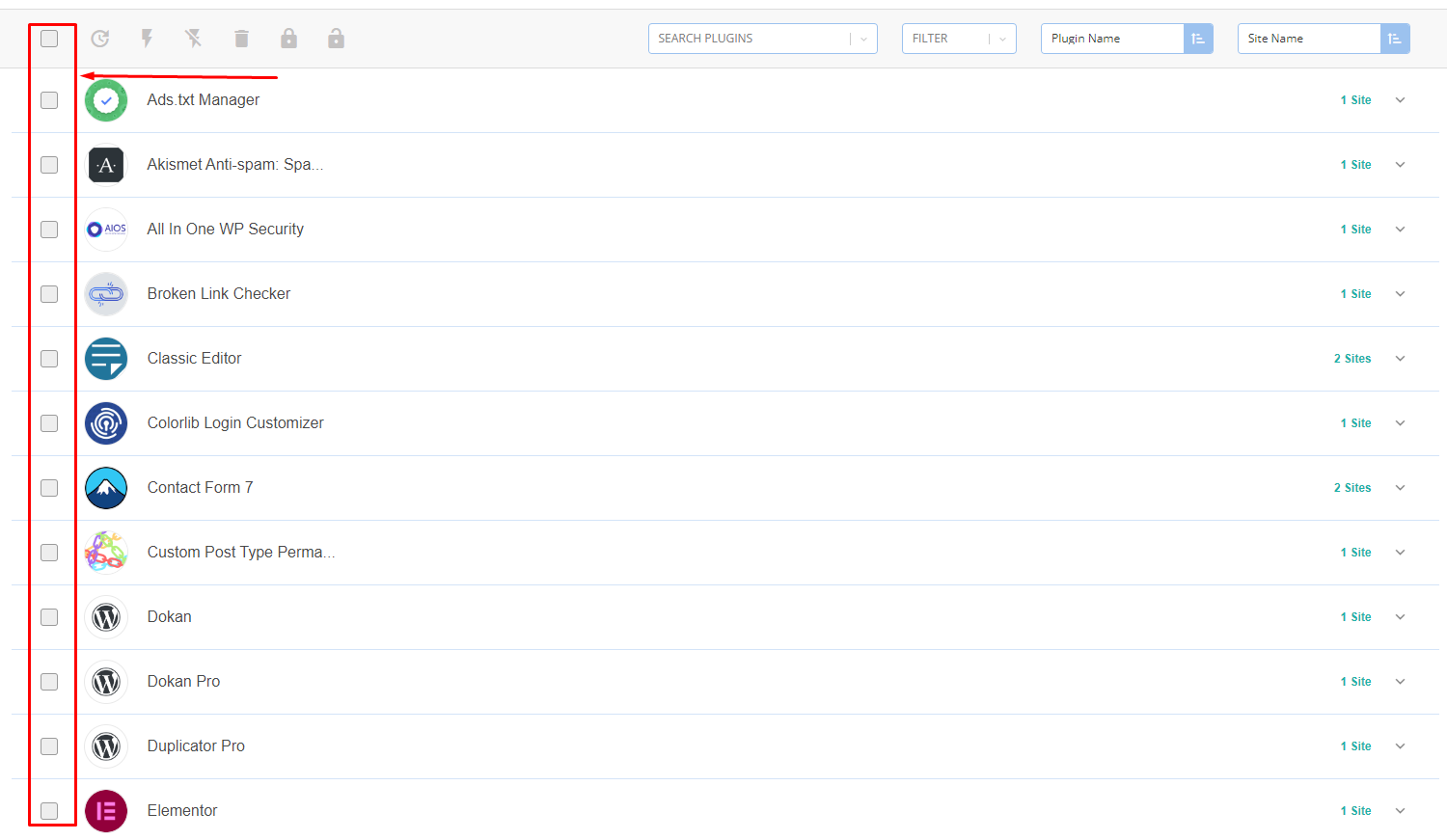
Task: Click the open padlock icon
Action: [336, 39]
